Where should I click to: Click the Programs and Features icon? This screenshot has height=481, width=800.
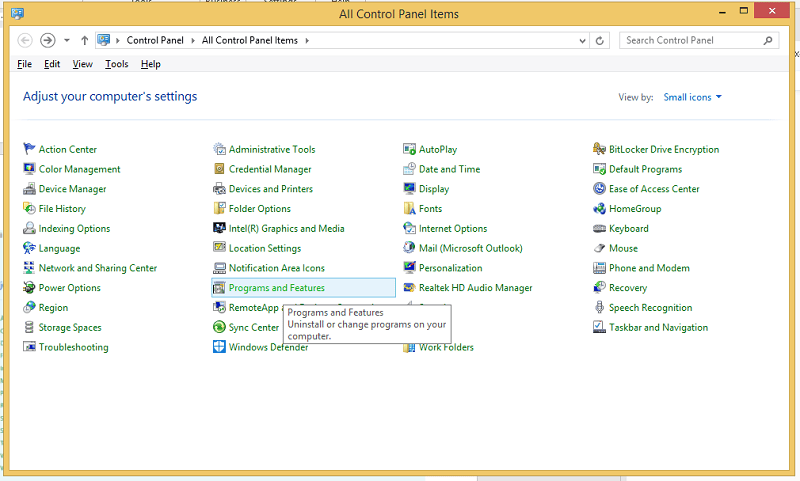click(x=219, y=288)
